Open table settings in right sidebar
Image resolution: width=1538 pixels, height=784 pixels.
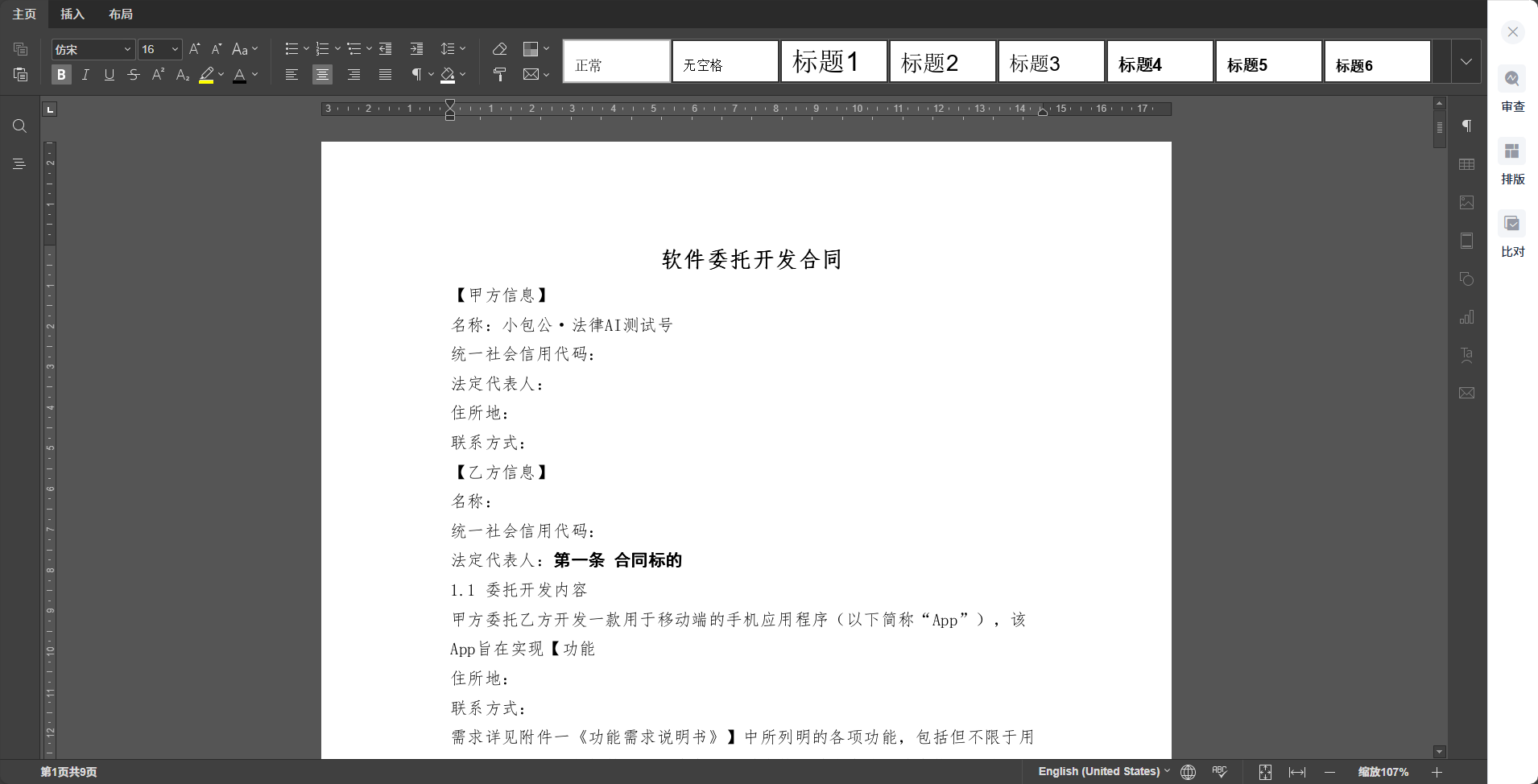(1466, 164)
